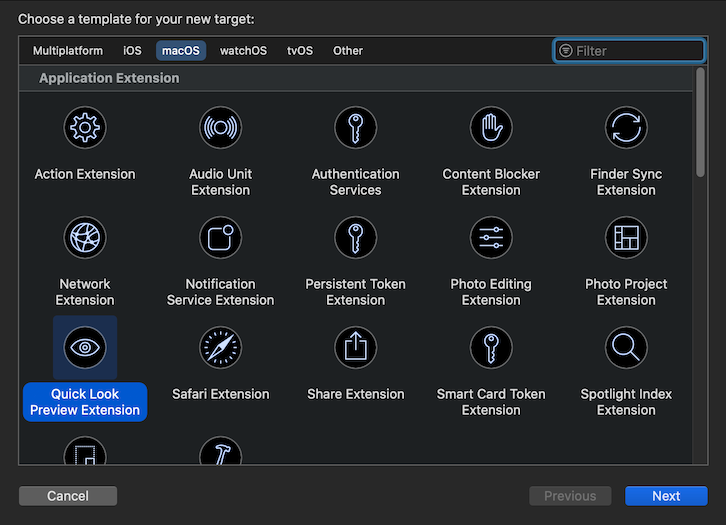726x525 pixels.
Task: Choose the Network Extension globe icon
Action: (85, 238)
